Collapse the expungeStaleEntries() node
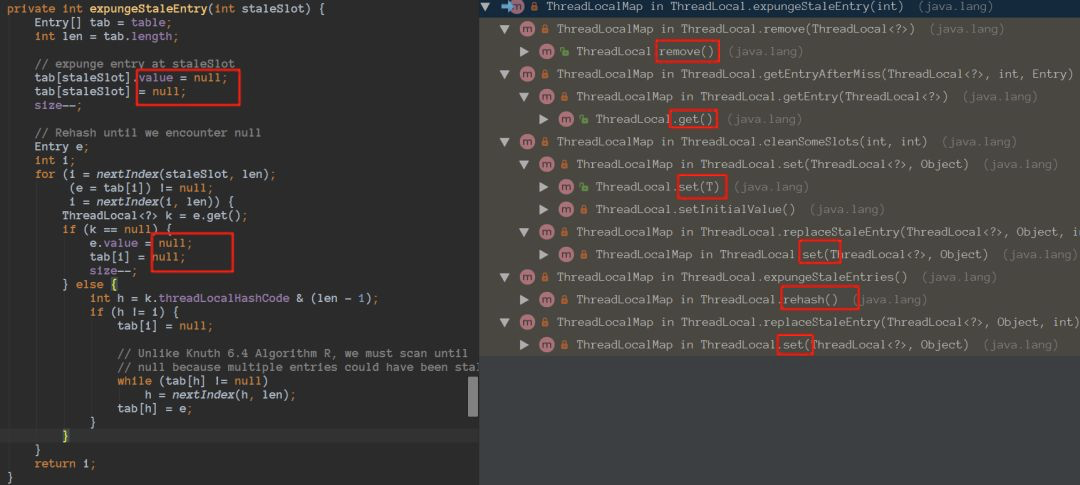1080x485 pixels. pyautogui.click(x=506, y=277)
